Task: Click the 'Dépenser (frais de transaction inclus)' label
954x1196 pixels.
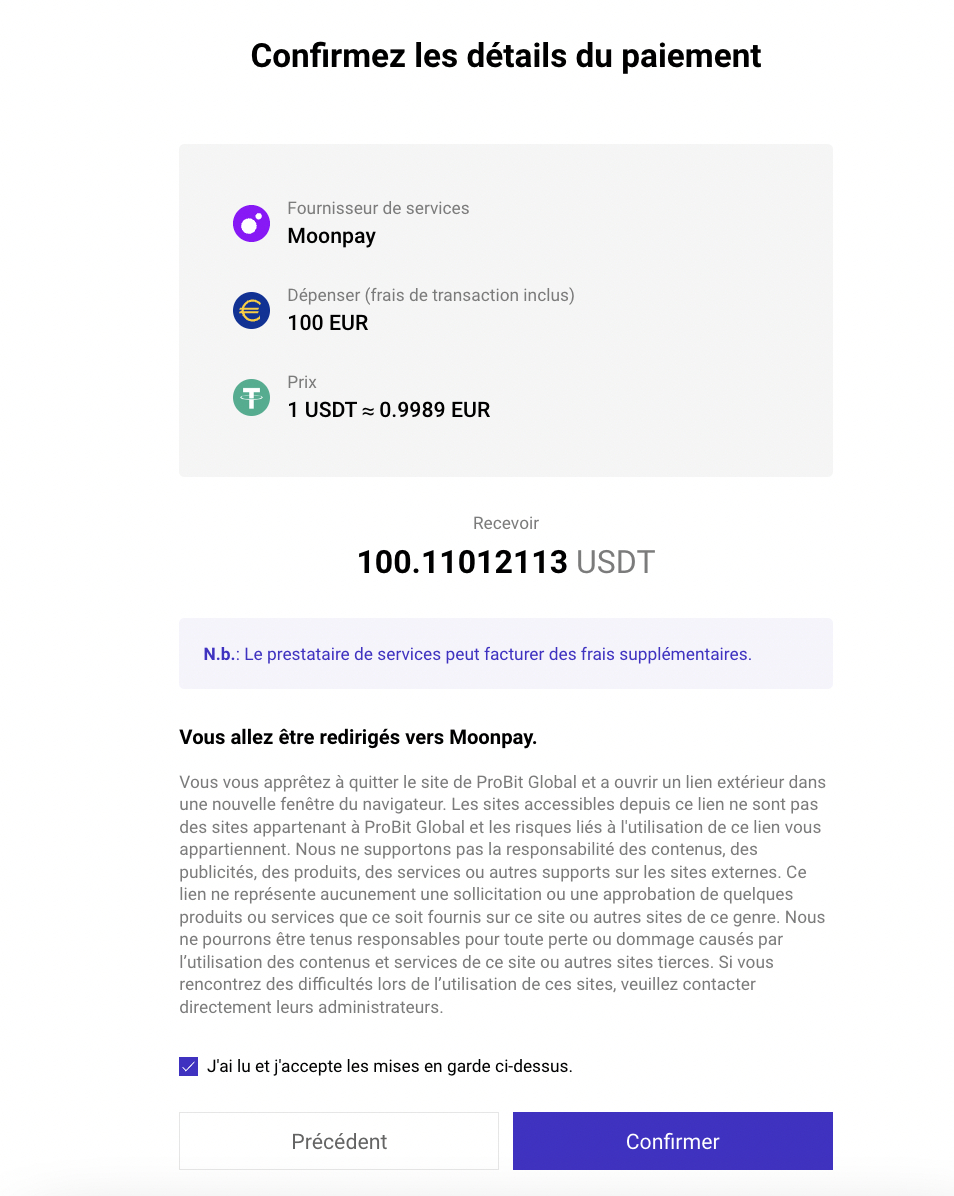Action: tap(431, 295)
